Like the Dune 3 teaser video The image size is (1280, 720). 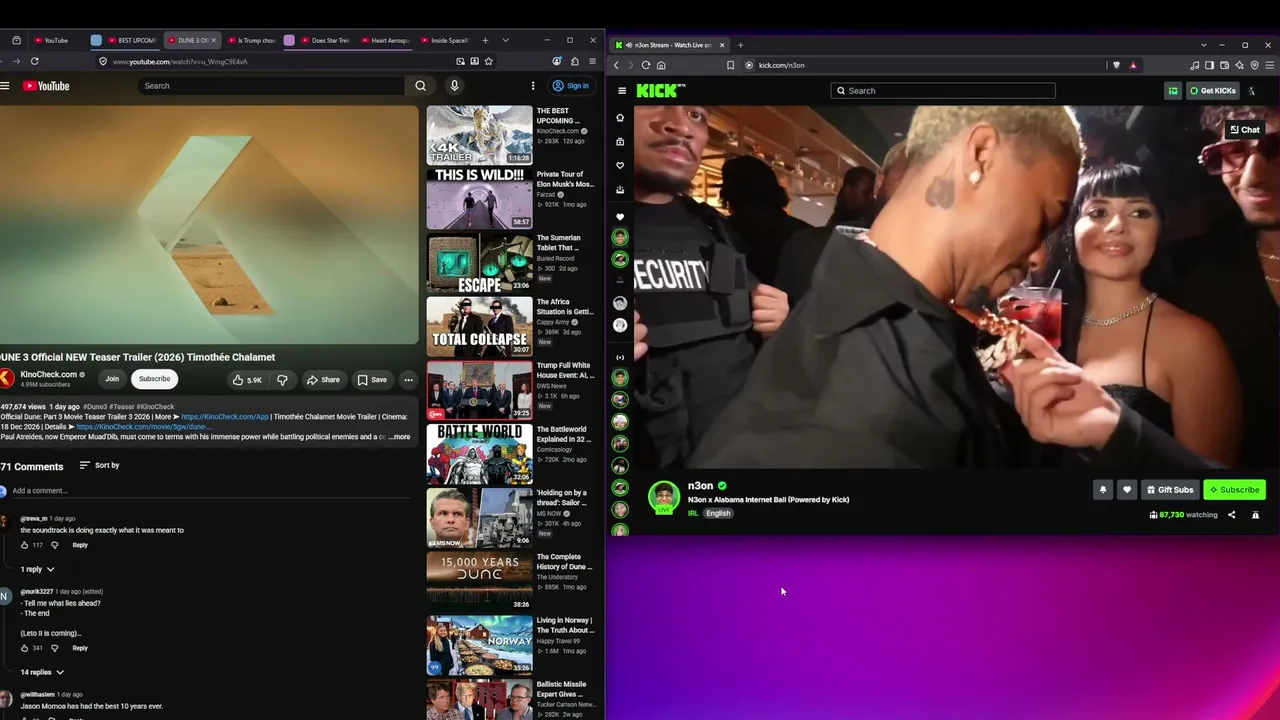[247, 380]
